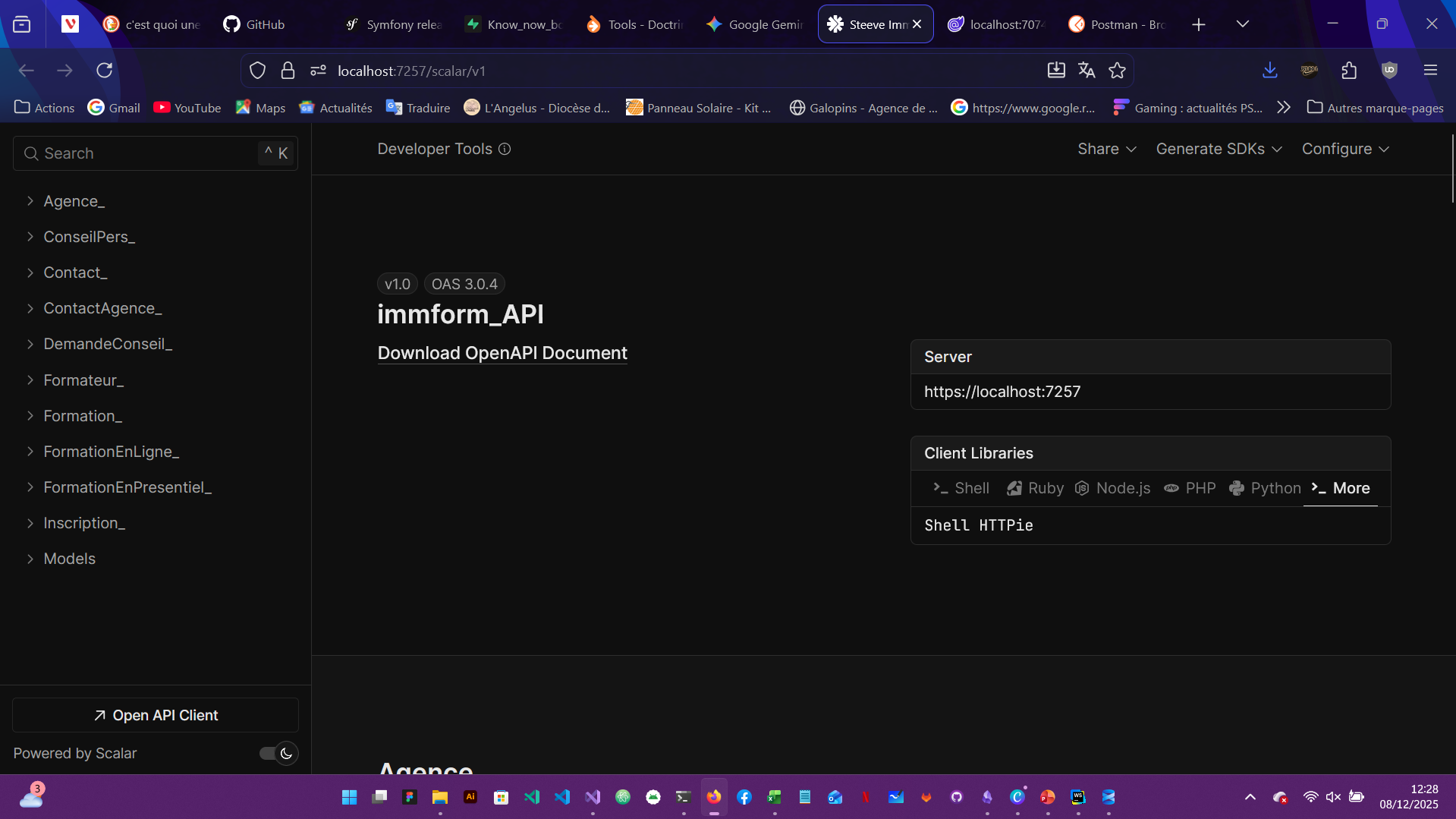Click the extensions puzzle icon
This screenshot has width=1456, height=819.
(1349, 71)
